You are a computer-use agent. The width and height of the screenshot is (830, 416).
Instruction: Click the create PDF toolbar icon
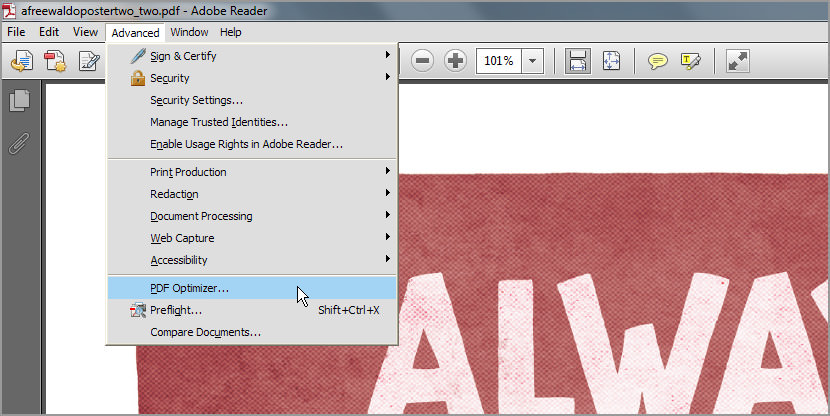(x=22, y=61)
